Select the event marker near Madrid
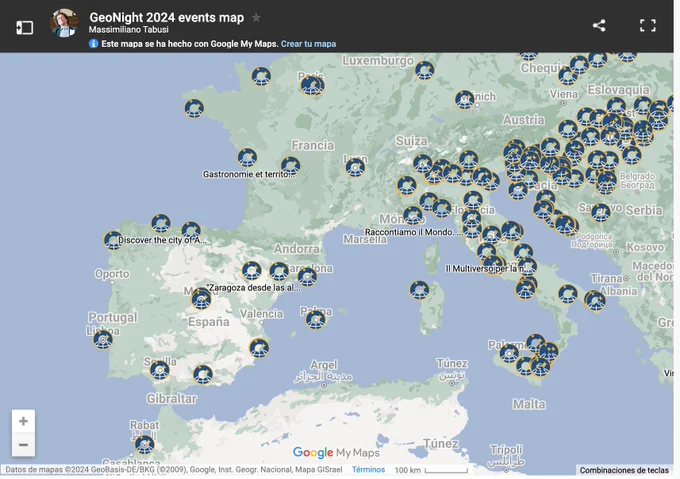 tap(201, 299)
